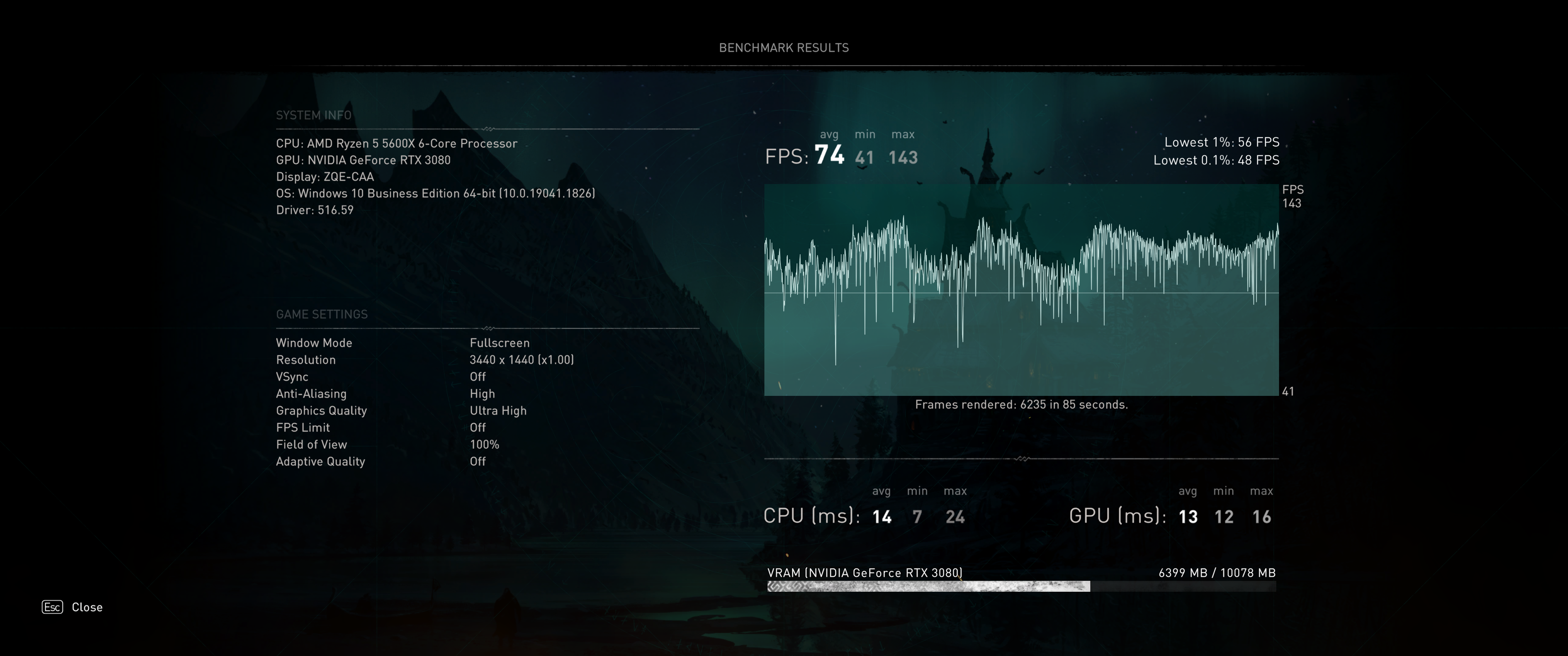1568x656 pixels.
Task: Select the Game Settings header
Action: coord(321,314)
